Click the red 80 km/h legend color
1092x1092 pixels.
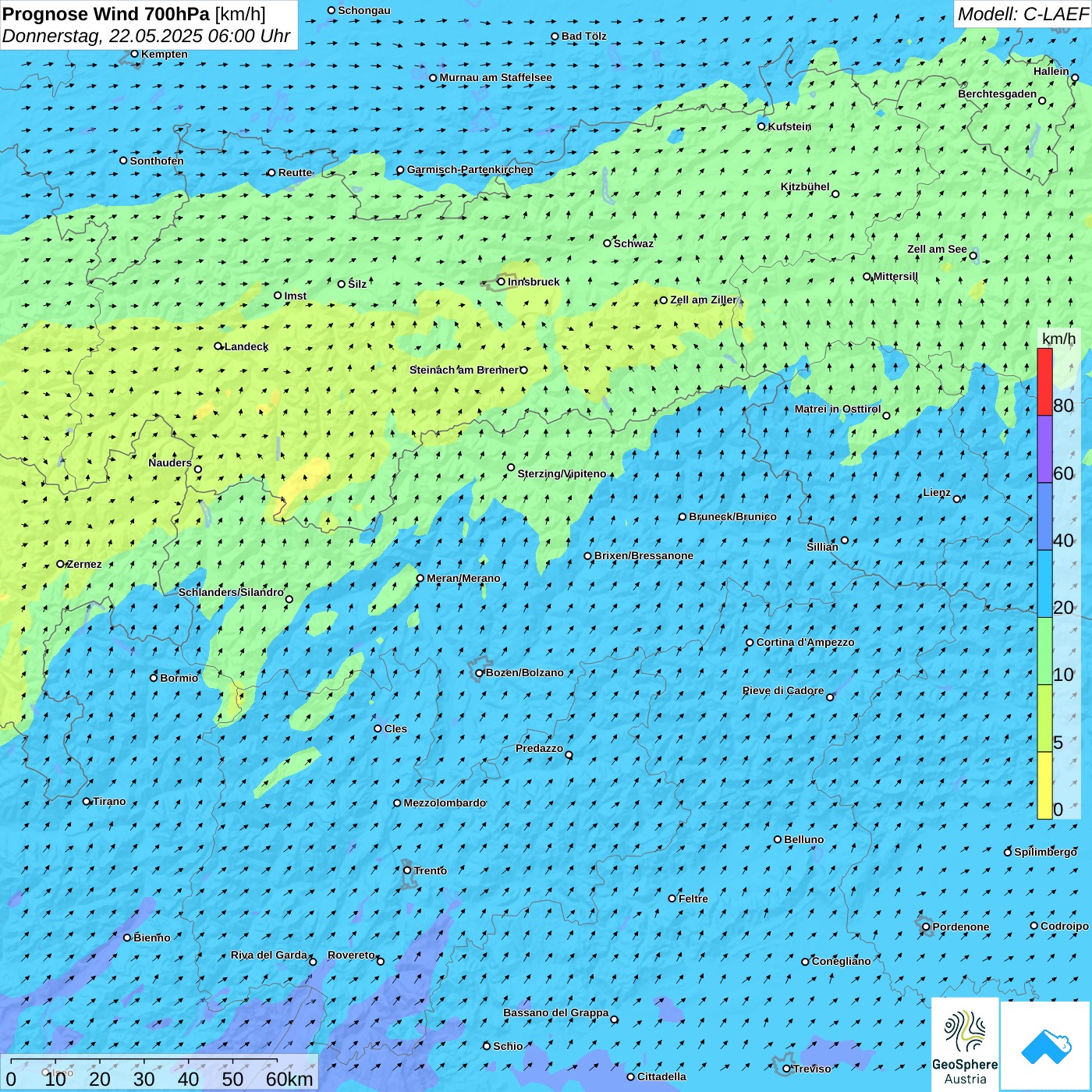1044,382
